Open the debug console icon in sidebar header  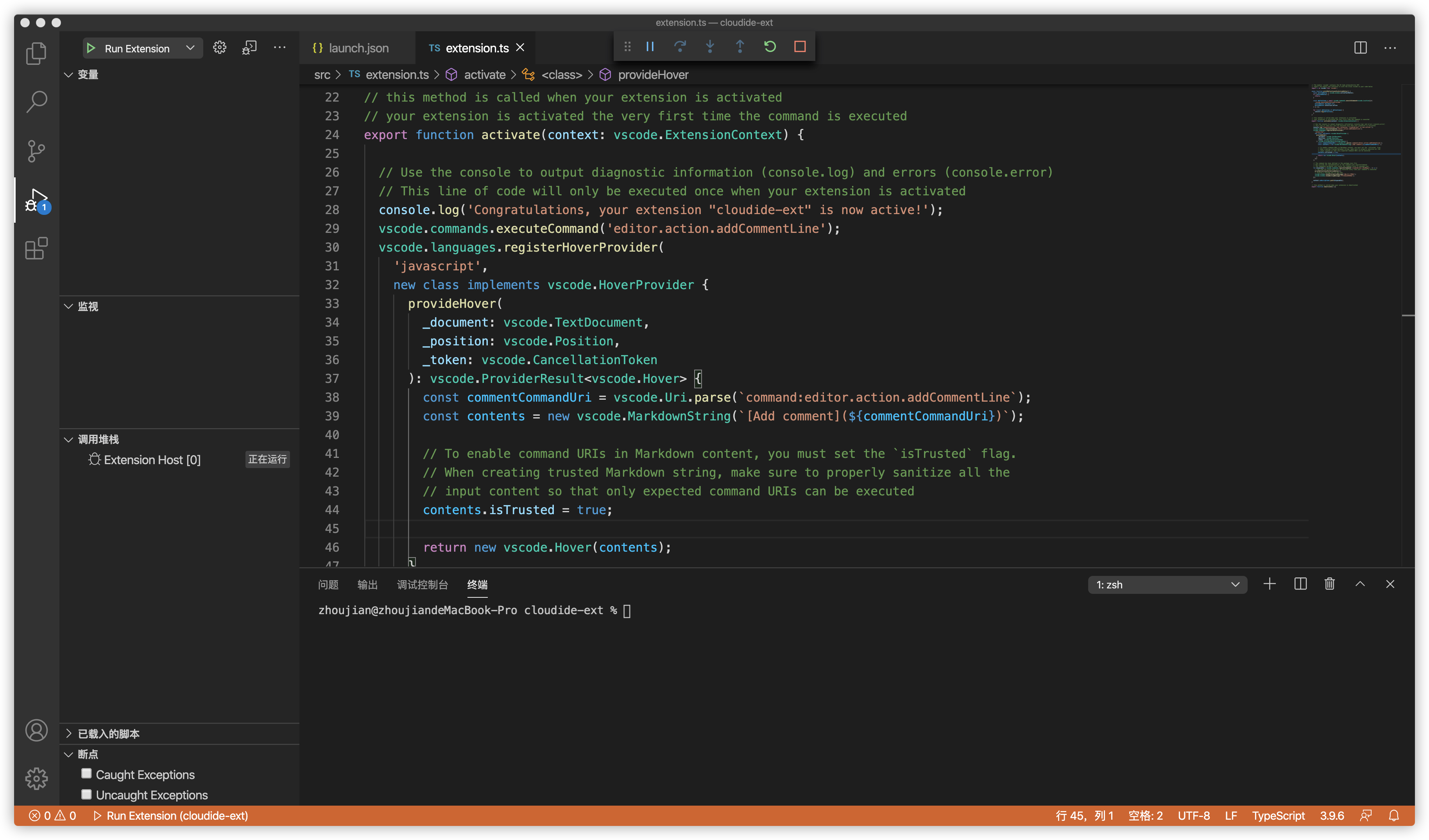(x=249, y=48)
